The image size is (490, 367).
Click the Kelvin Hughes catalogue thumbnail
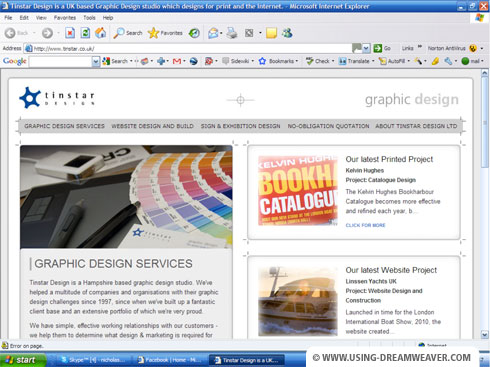pos(298,190)
